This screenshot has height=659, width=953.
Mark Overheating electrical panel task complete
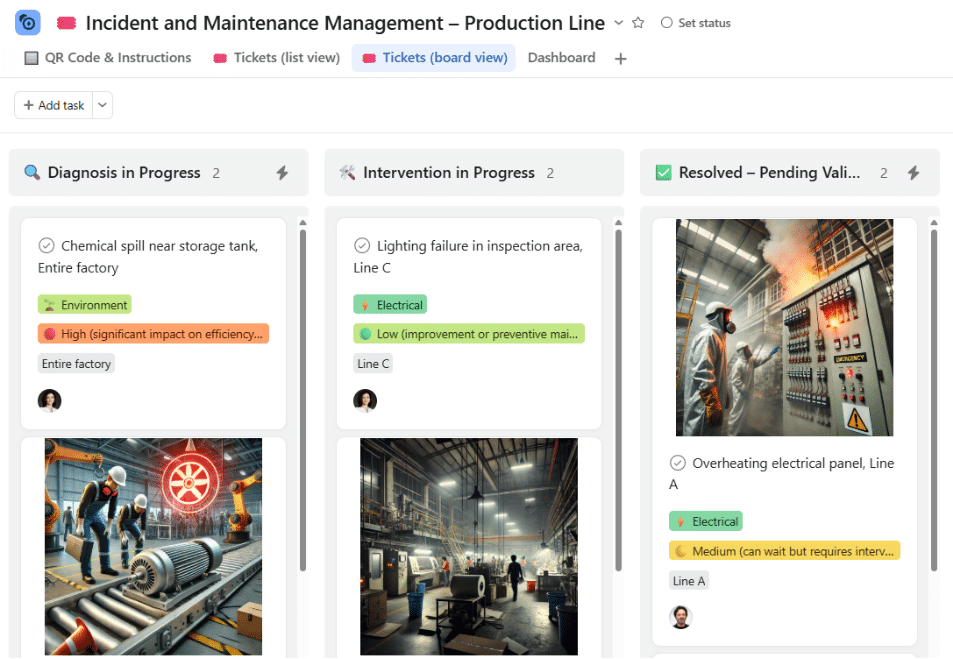point(677,463)
